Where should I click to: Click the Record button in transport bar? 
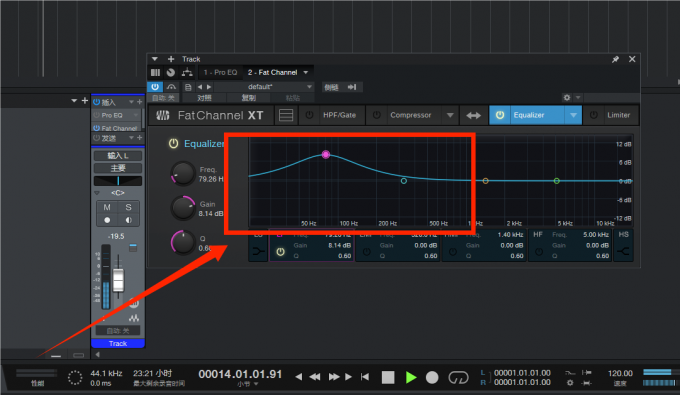coord(432,377)
